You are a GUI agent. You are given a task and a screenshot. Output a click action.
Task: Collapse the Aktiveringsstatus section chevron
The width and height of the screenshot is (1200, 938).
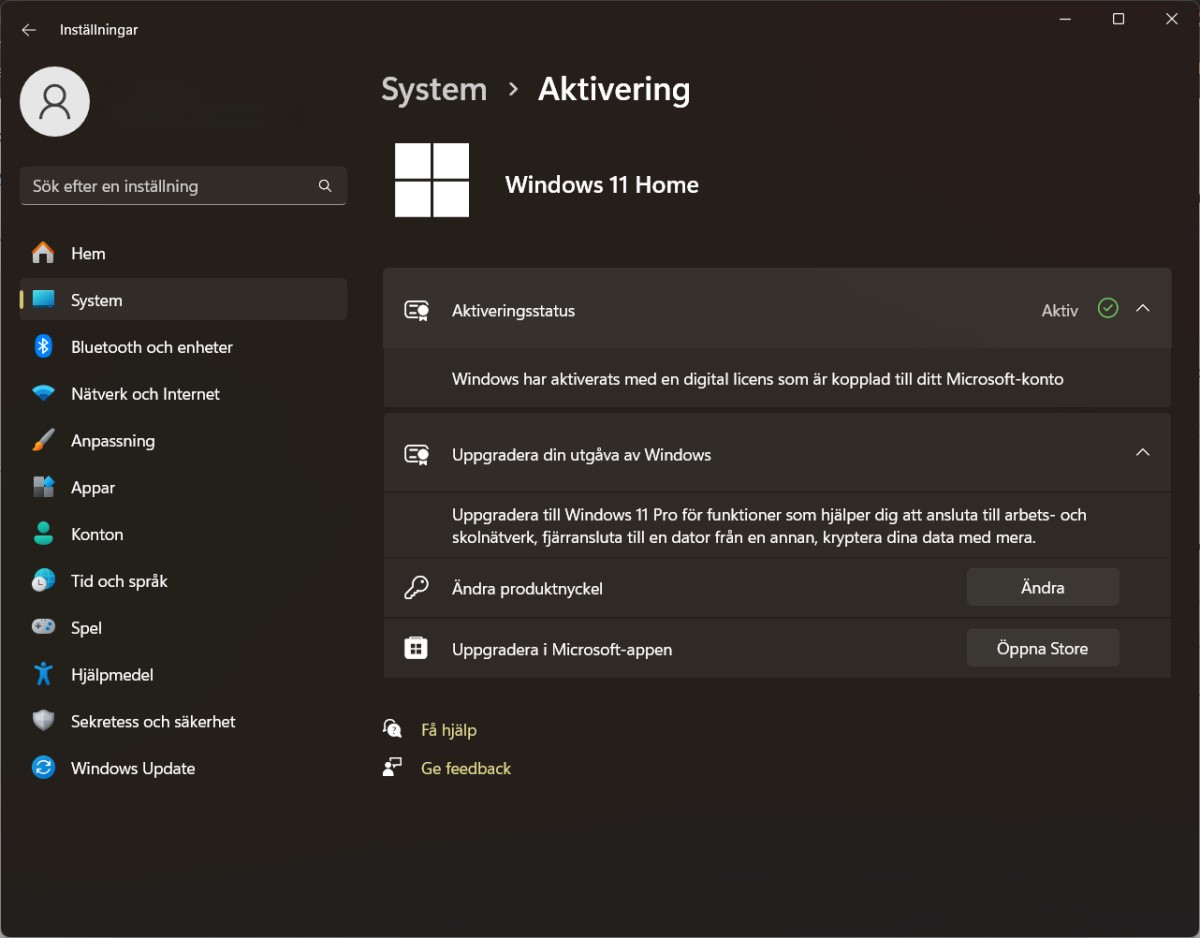coord(1143,309)
